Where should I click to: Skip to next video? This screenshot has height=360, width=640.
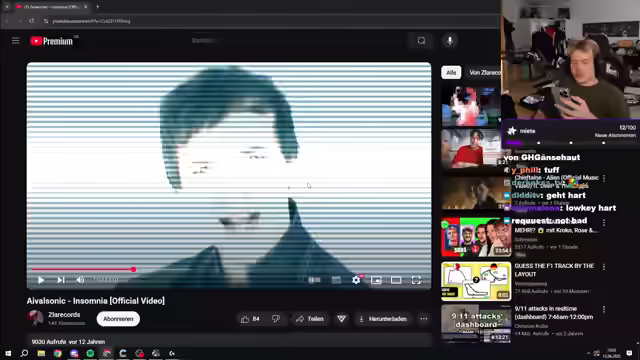point(60,280)
